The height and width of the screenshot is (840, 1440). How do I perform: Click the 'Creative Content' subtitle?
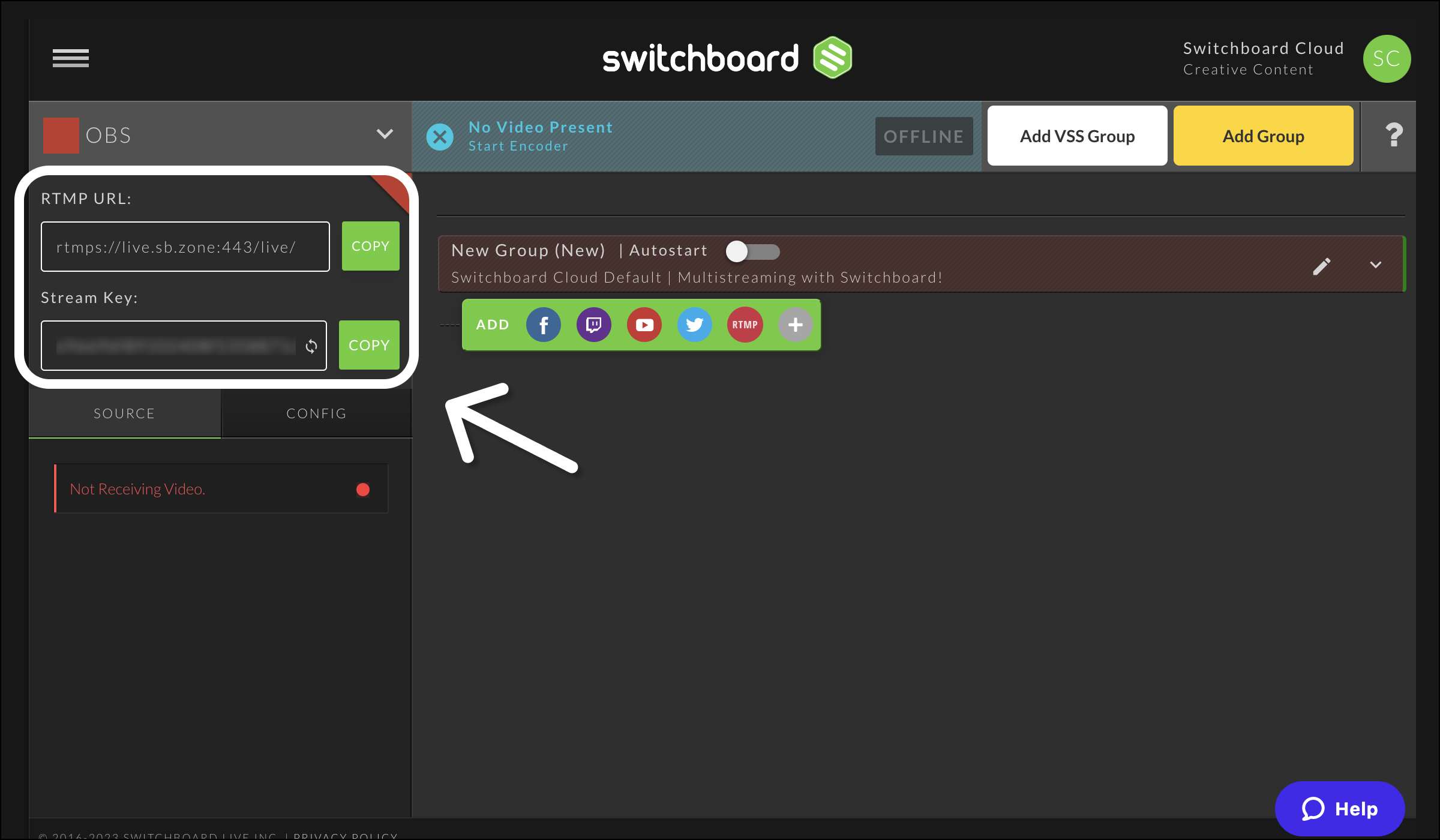(x=1249, y=70)
